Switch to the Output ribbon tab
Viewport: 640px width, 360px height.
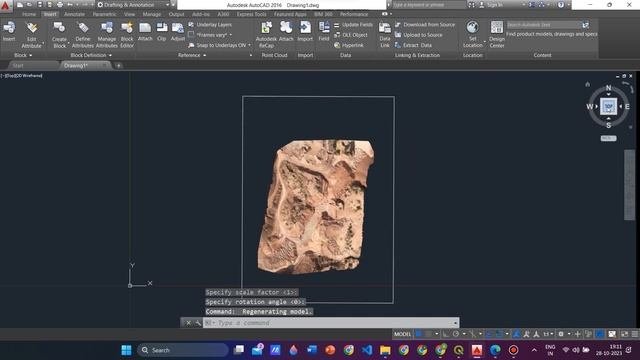pos(176,14)
